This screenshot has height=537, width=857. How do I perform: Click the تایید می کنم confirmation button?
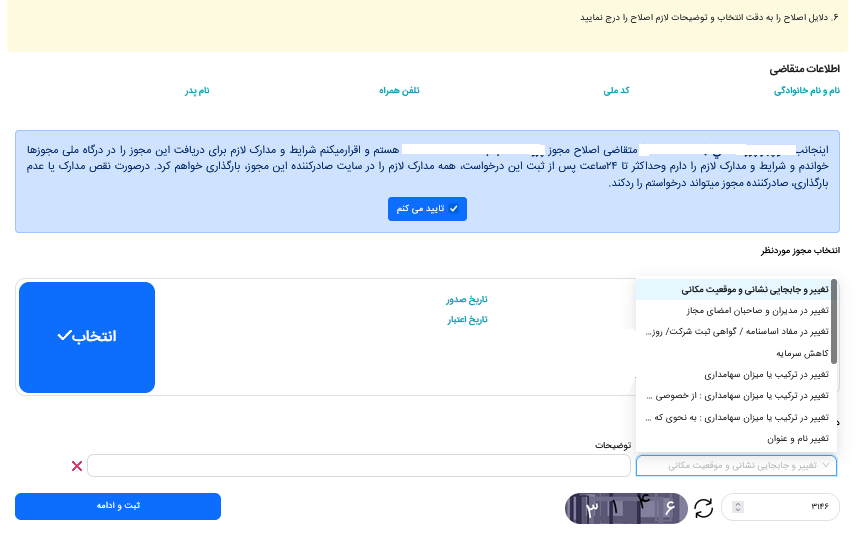427,209
